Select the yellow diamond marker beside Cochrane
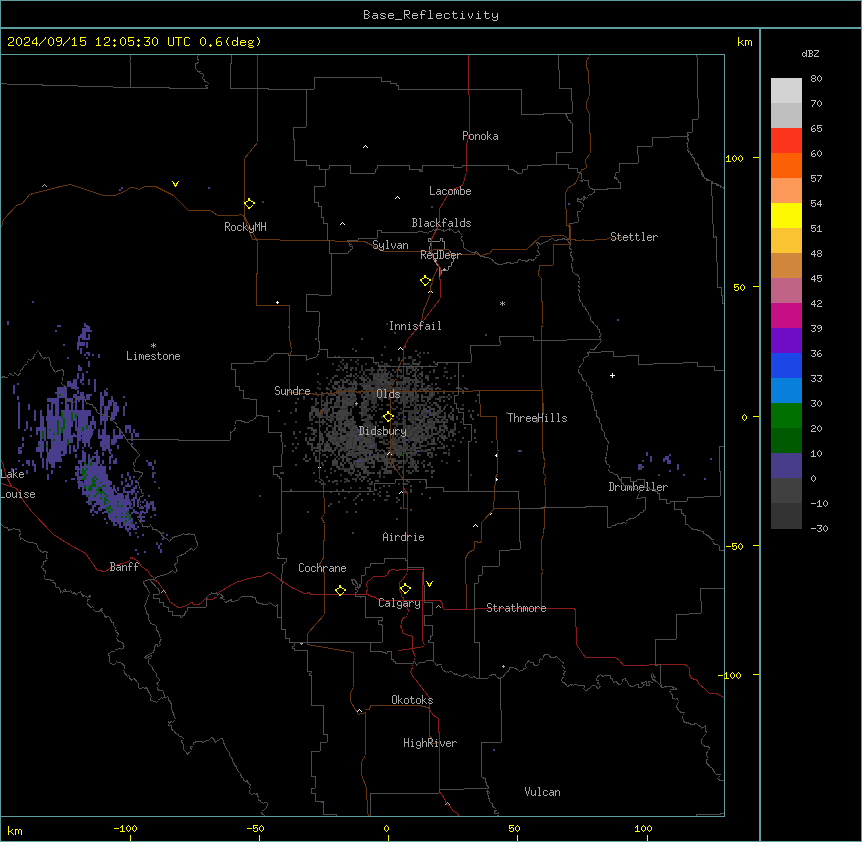Image resolution: width=862 pixels, height=842 pixels. (340, 590)
